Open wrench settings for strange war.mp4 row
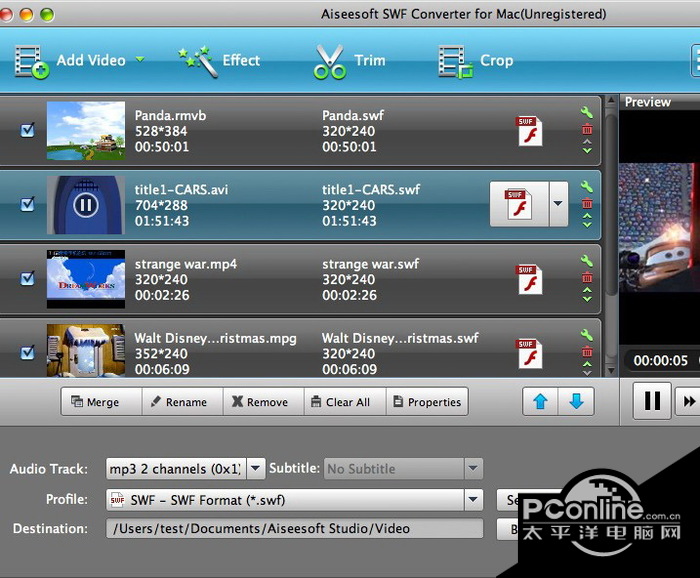700x578 pixels. (587, 261)
